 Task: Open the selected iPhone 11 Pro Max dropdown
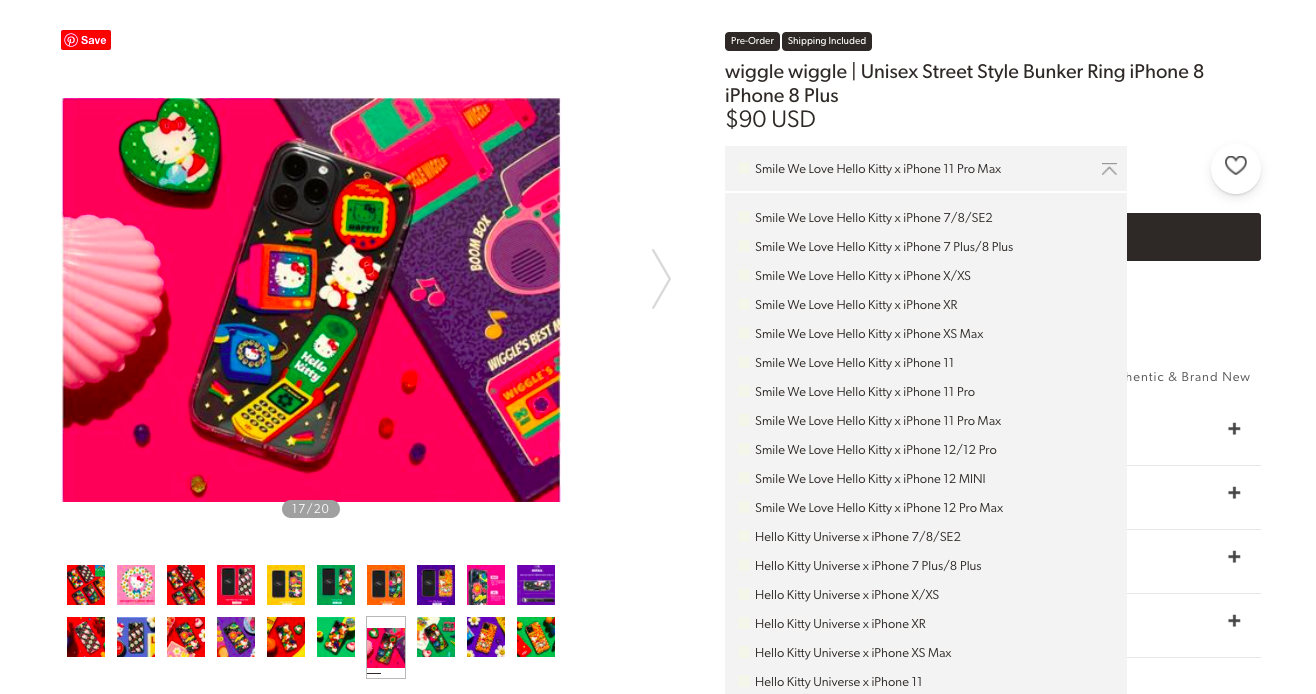click(x=926, y=169)
